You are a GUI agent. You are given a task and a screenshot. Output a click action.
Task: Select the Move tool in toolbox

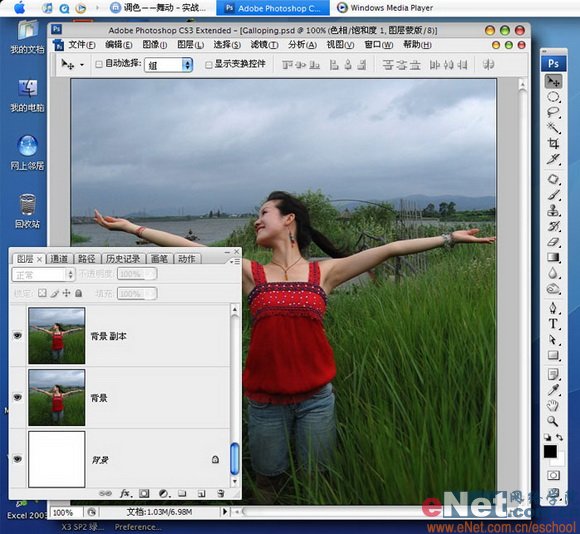tap(553, 81)
